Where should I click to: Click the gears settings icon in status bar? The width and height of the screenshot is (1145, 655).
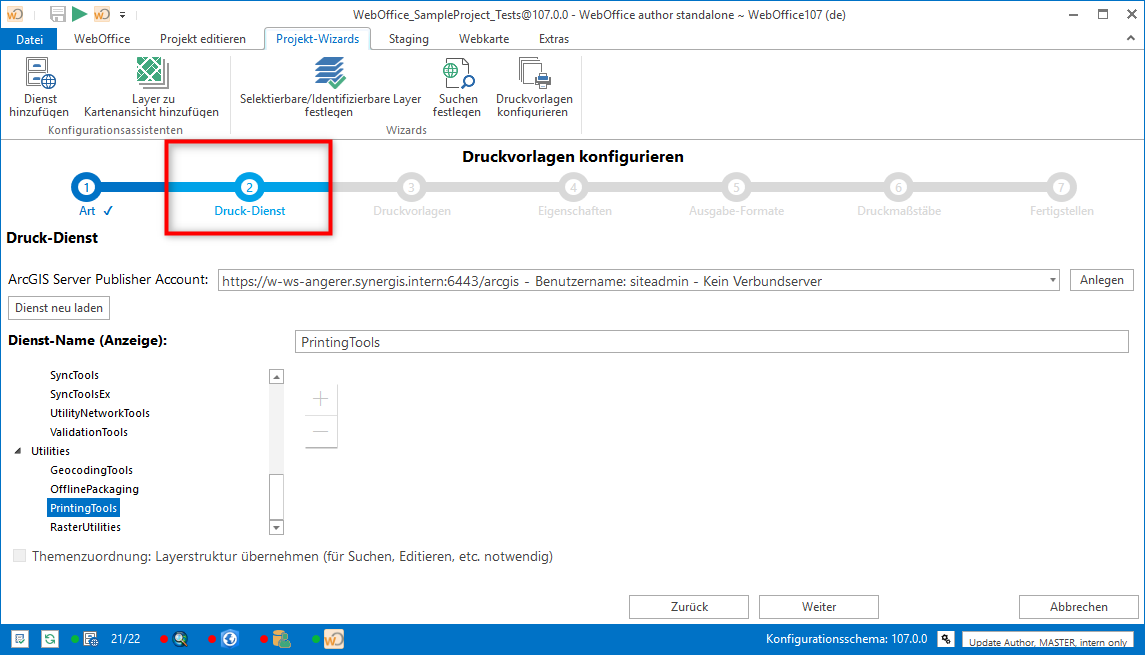pos(945,639)
